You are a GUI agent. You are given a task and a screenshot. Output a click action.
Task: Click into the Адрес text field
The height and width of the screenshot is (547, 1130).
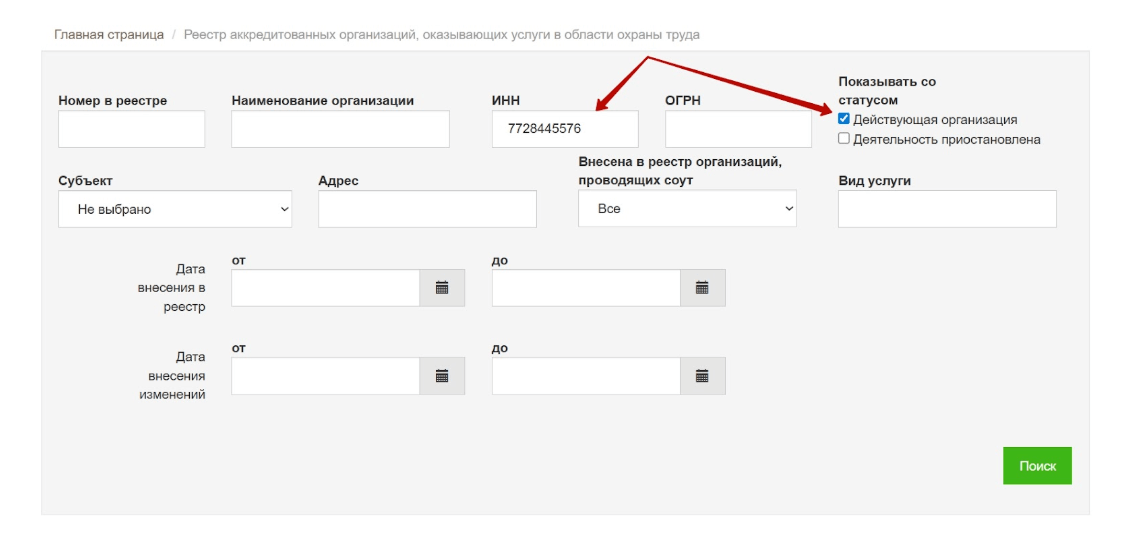(427, 209)
